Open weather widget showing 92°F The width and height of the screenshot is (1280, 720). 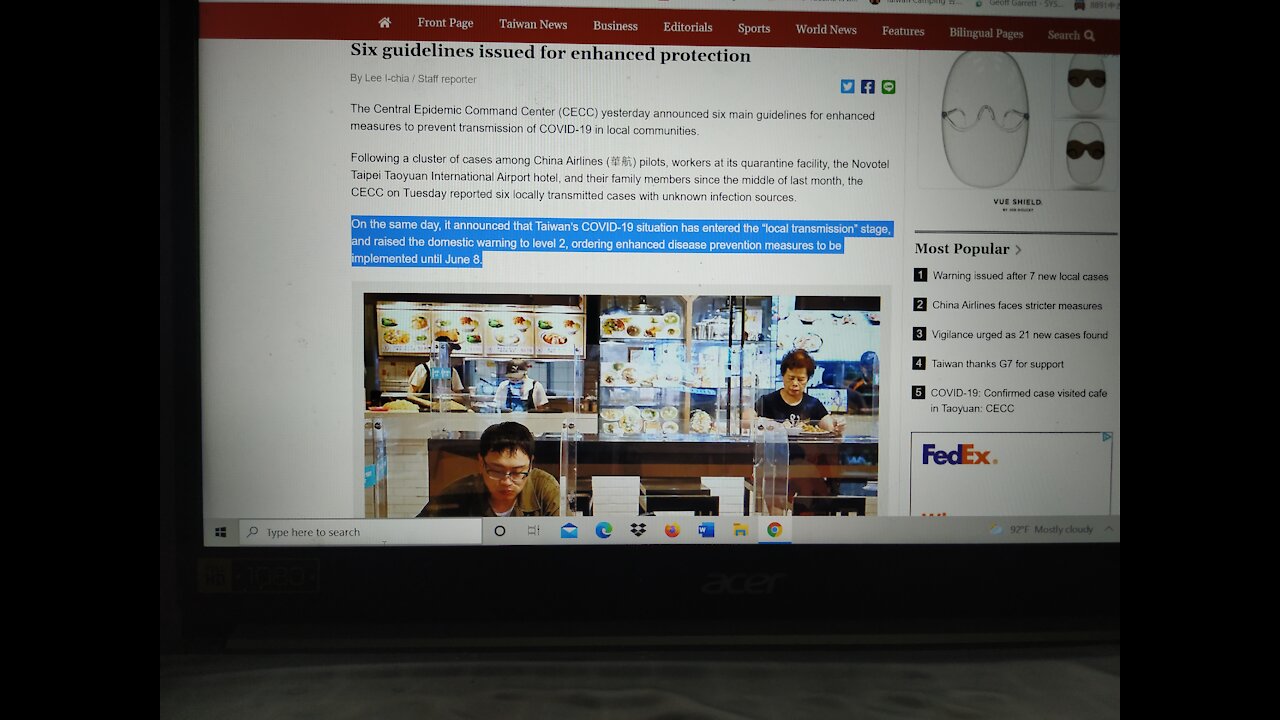1040,529
